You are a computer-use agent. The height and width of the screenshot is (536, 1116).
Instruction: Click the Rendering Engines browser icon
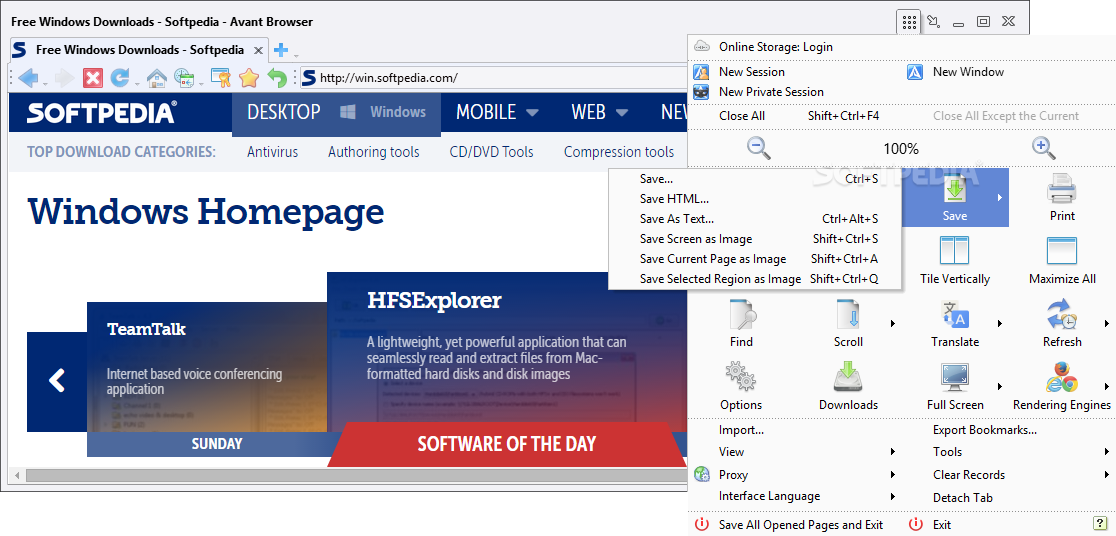click(x=1062, y=377)
